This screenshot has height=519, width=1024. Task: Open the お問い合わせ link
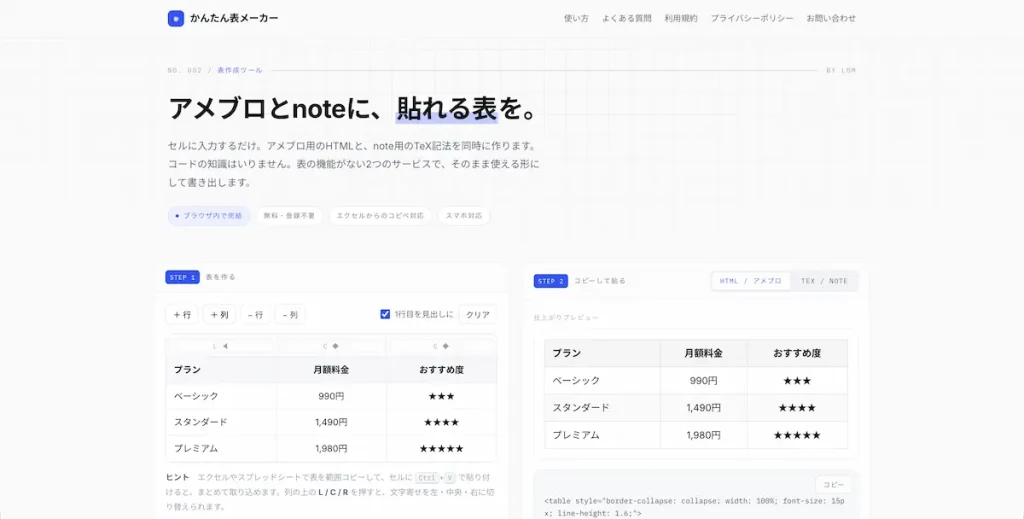pyautogui.click(x=831, y=18)
